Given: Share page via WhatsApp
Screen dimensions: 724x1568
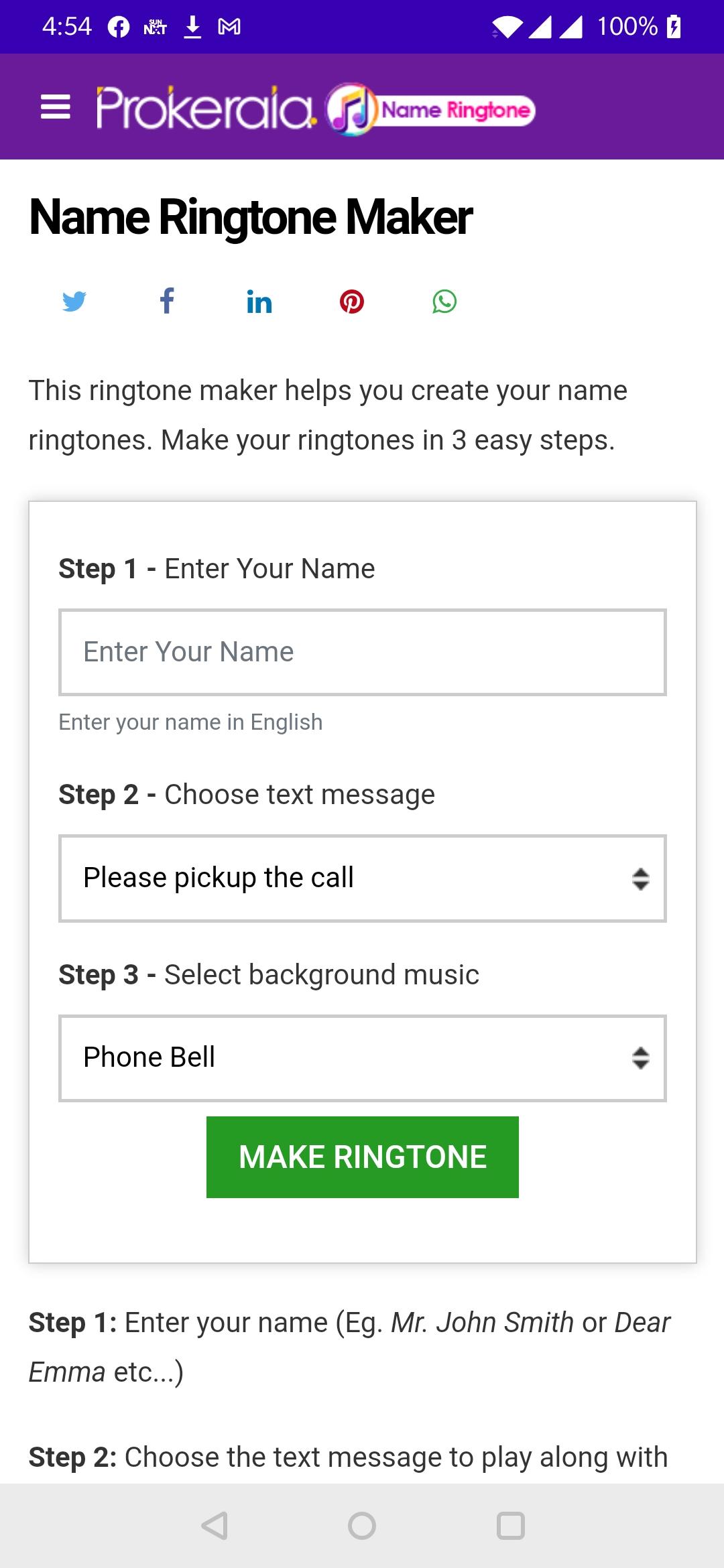Looking at the screenshot, I should click(x=444, y=302).
